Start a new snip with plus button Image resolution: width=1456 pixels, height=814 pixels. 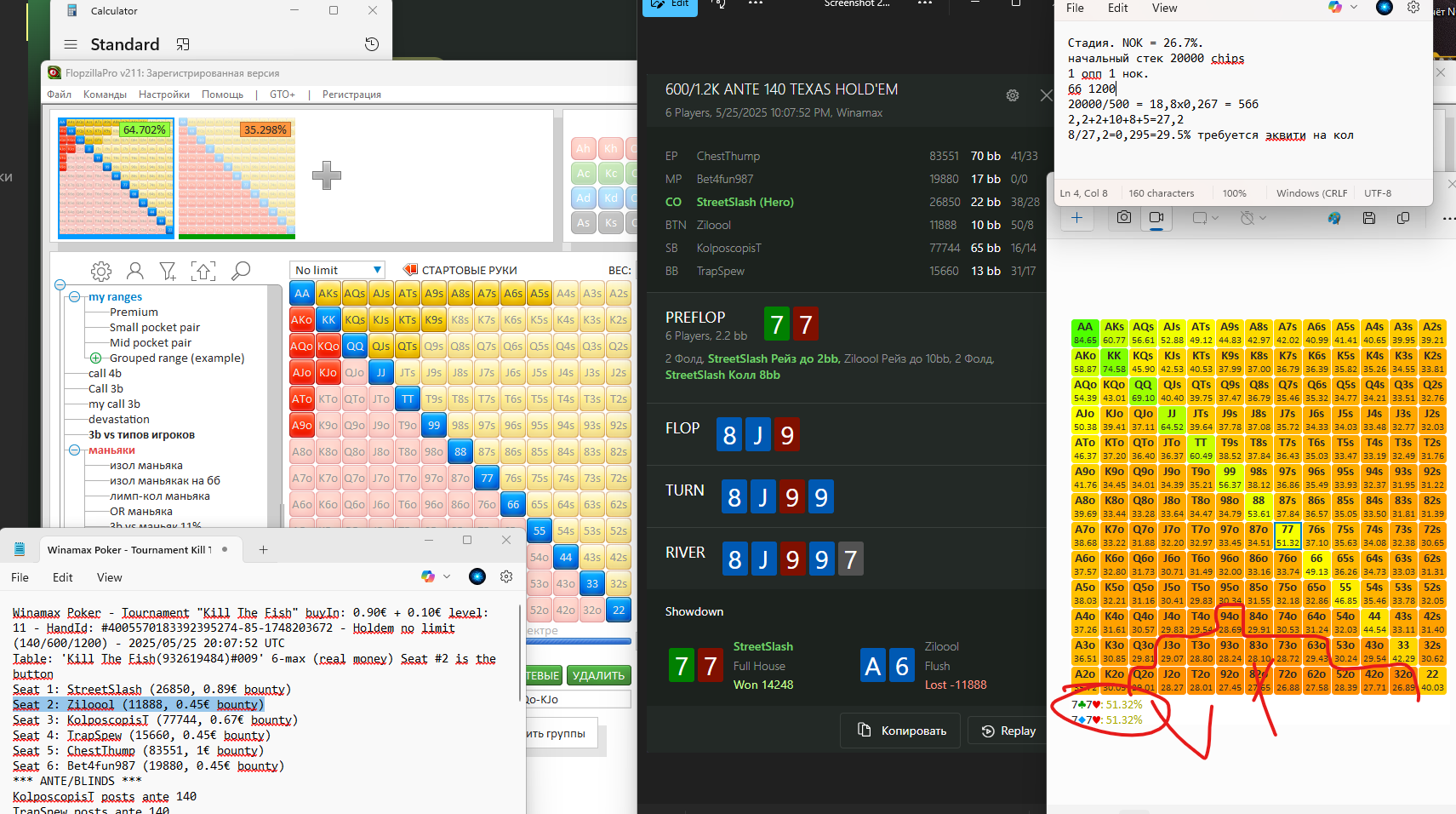[1076, 218]
